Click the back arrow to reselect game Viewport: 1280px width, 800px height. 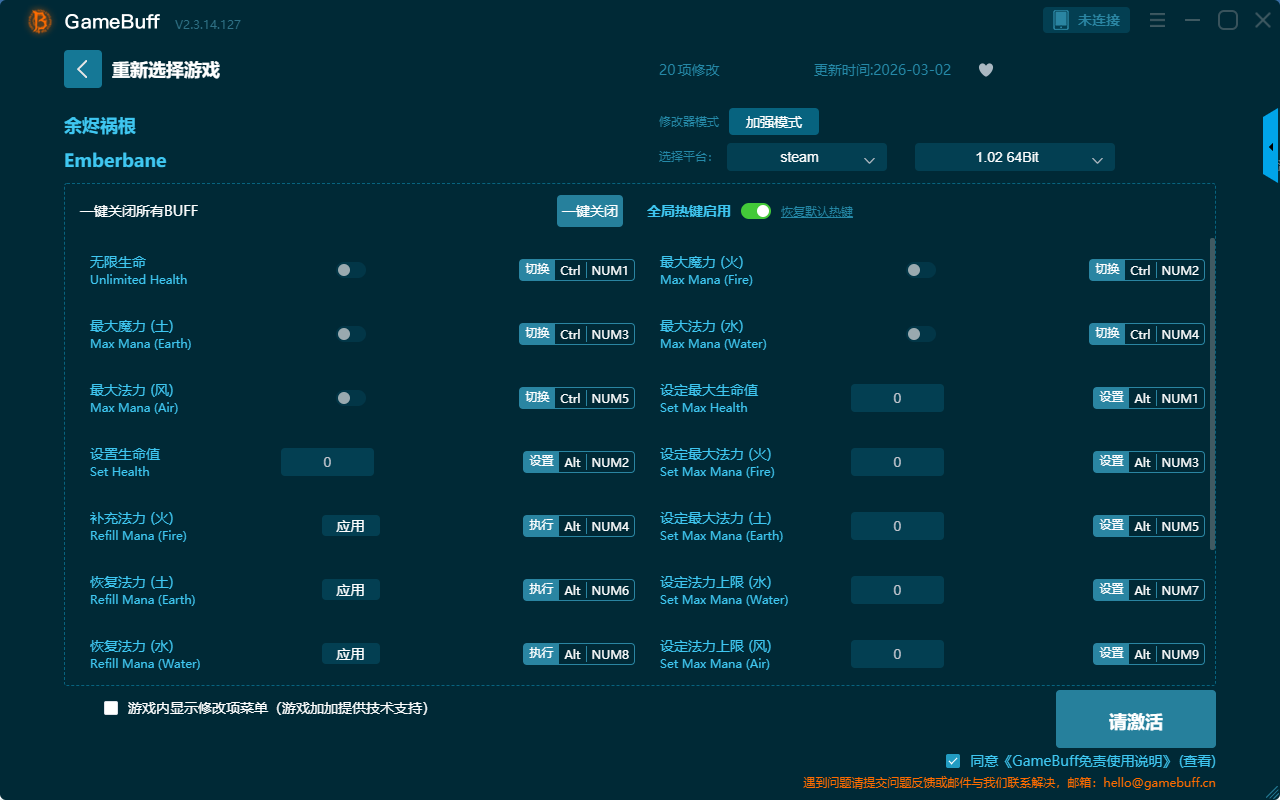pyautogui.click(x=83, y=69)
